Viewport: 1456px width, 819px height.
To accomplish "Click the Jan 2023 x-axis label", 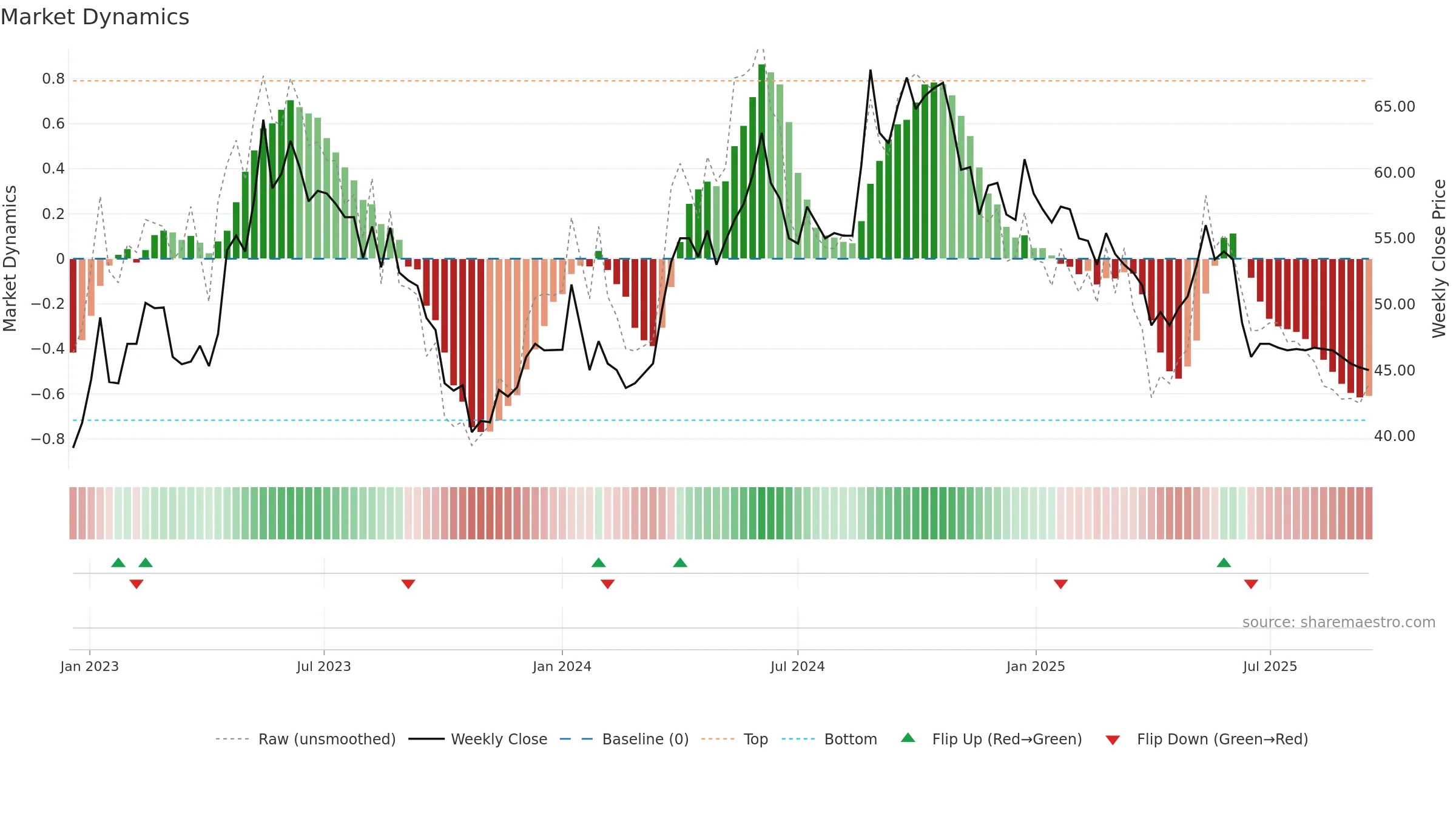I will coord(90,666).
